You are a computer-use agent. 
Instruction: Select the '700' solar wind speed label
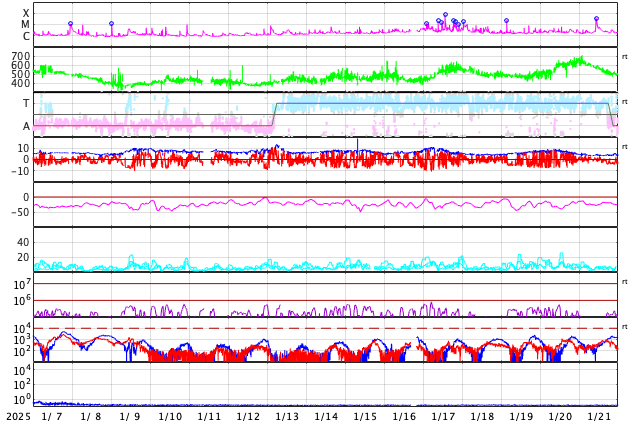[21, 56]
